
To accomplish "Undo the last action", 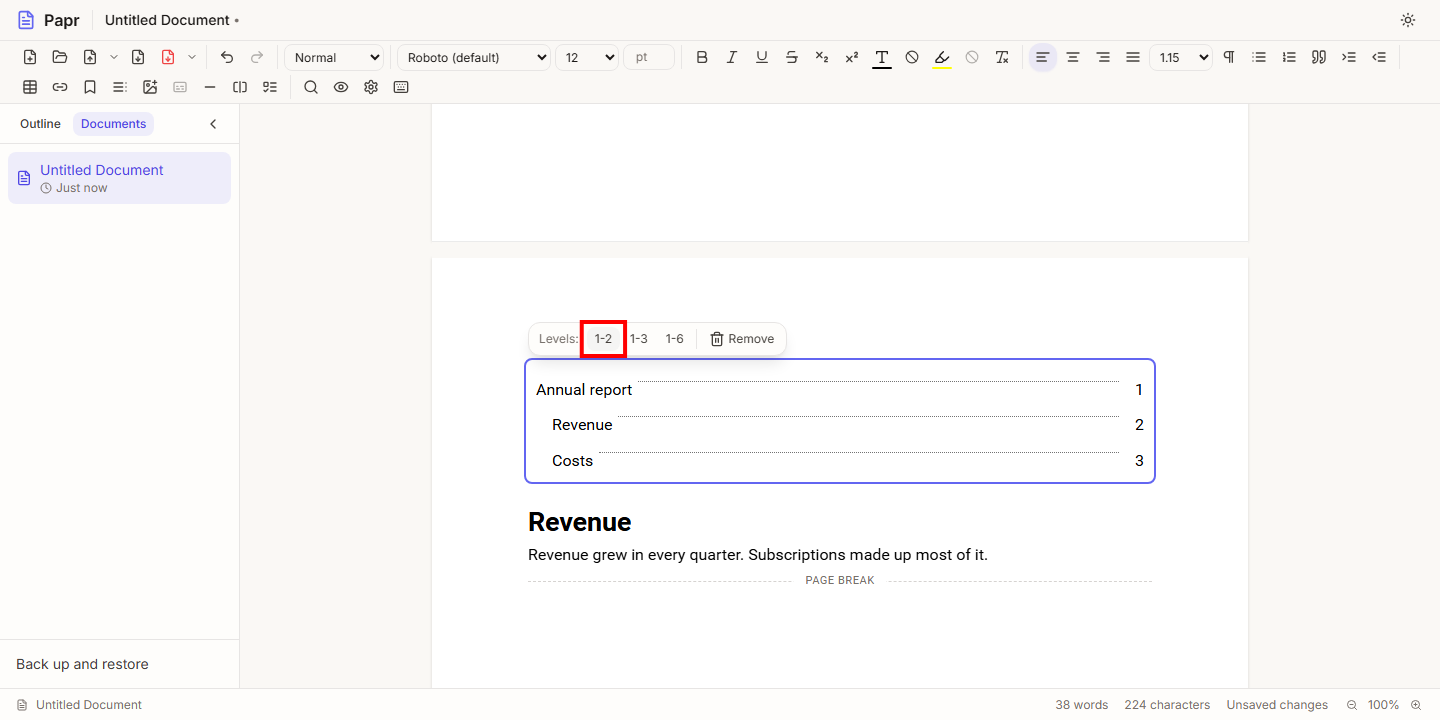I will tap(227, 57).
